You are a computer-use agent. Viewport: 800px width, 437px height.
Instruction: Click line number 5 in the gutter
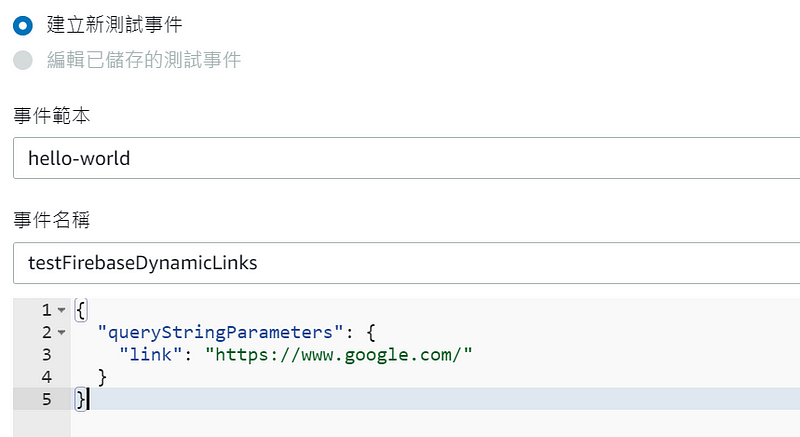[x=46, y=399]
